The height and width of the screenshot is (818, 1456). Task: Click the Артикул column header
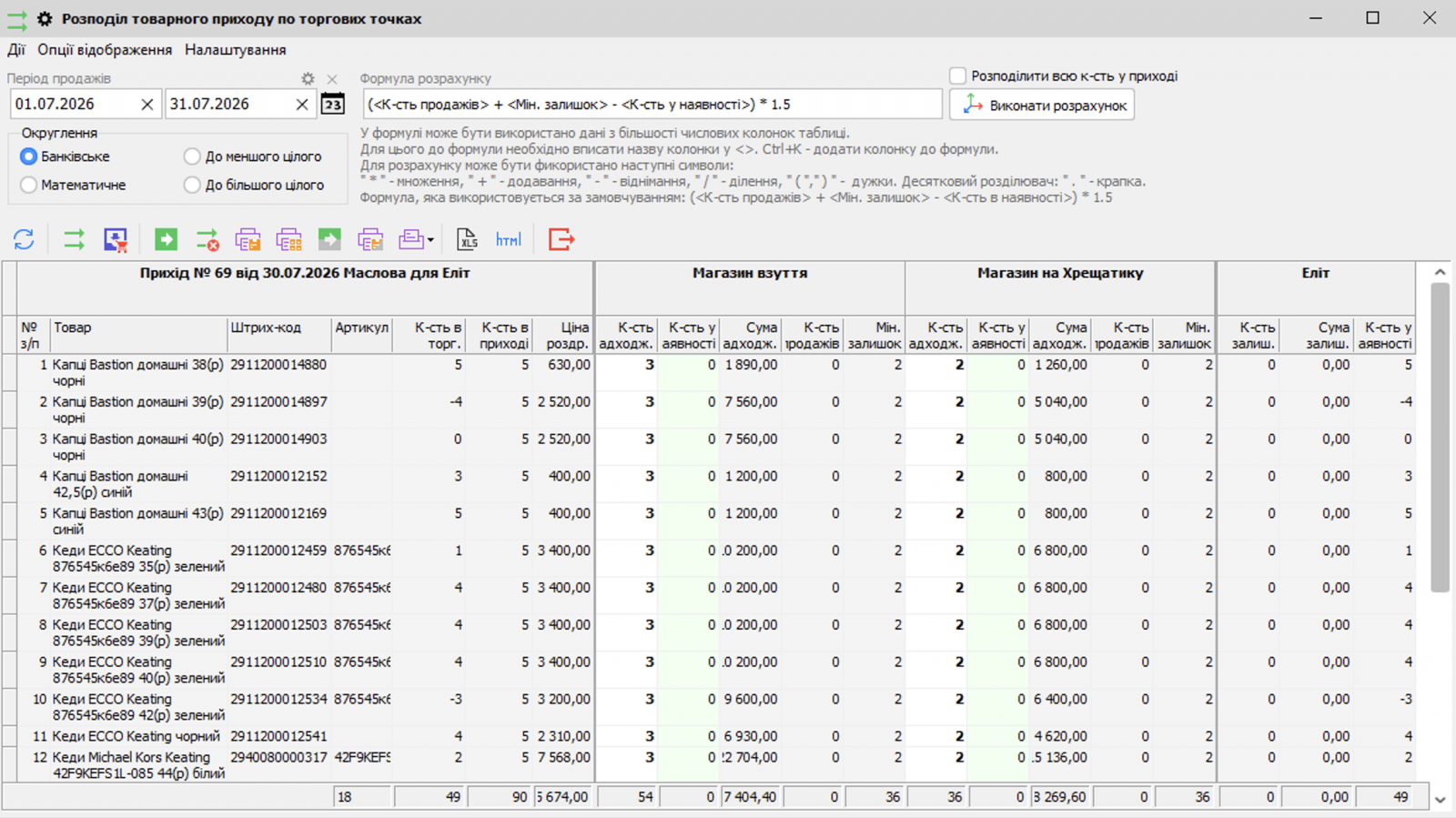361,335
